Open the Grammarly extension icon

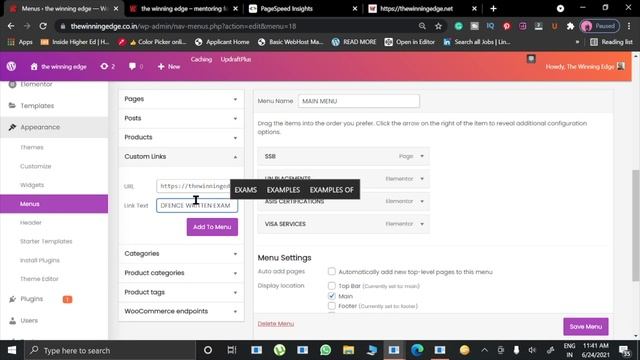pos(459,26)
